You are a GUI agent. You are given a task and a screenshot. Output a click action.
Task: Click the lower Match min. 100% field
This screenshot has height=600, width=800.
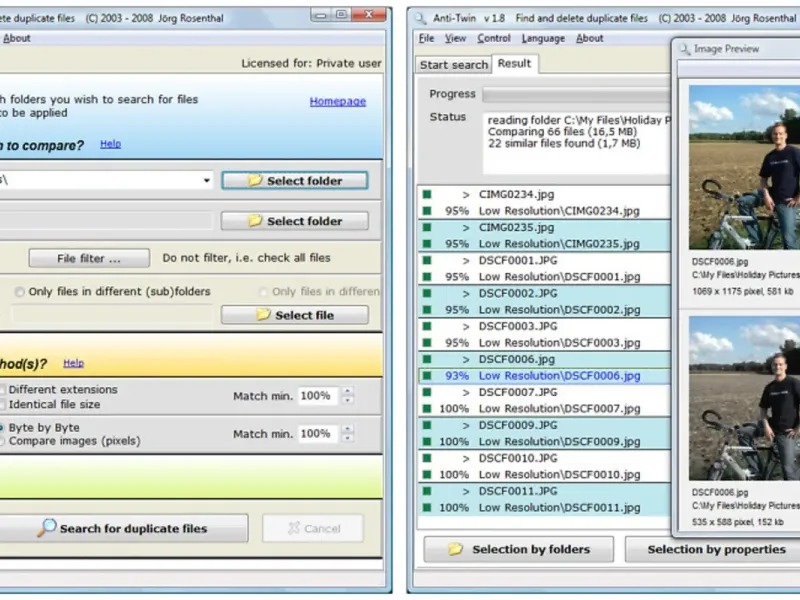318,434
